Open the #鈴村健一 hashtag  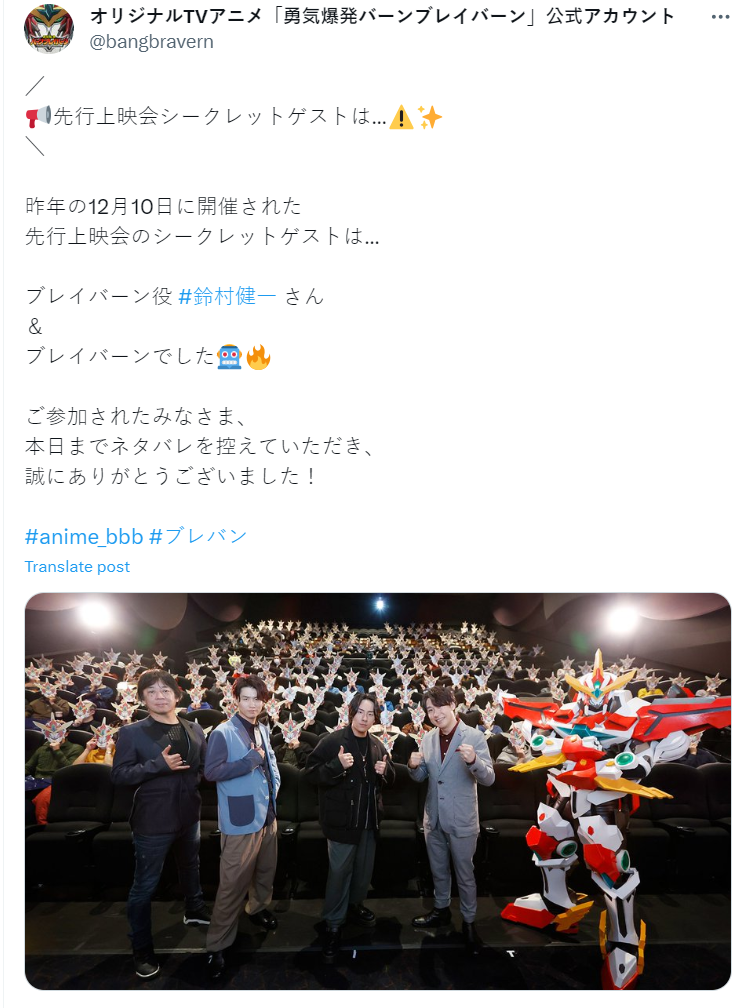227,296
